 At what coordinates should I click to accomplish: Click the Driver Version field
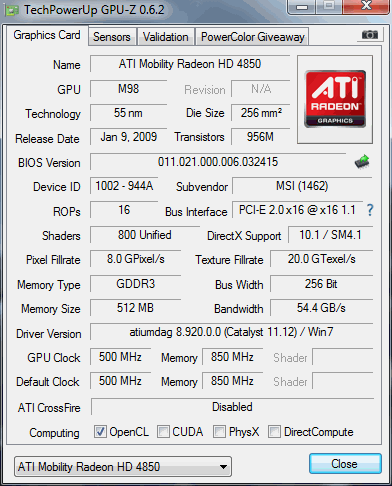[231, 332]
